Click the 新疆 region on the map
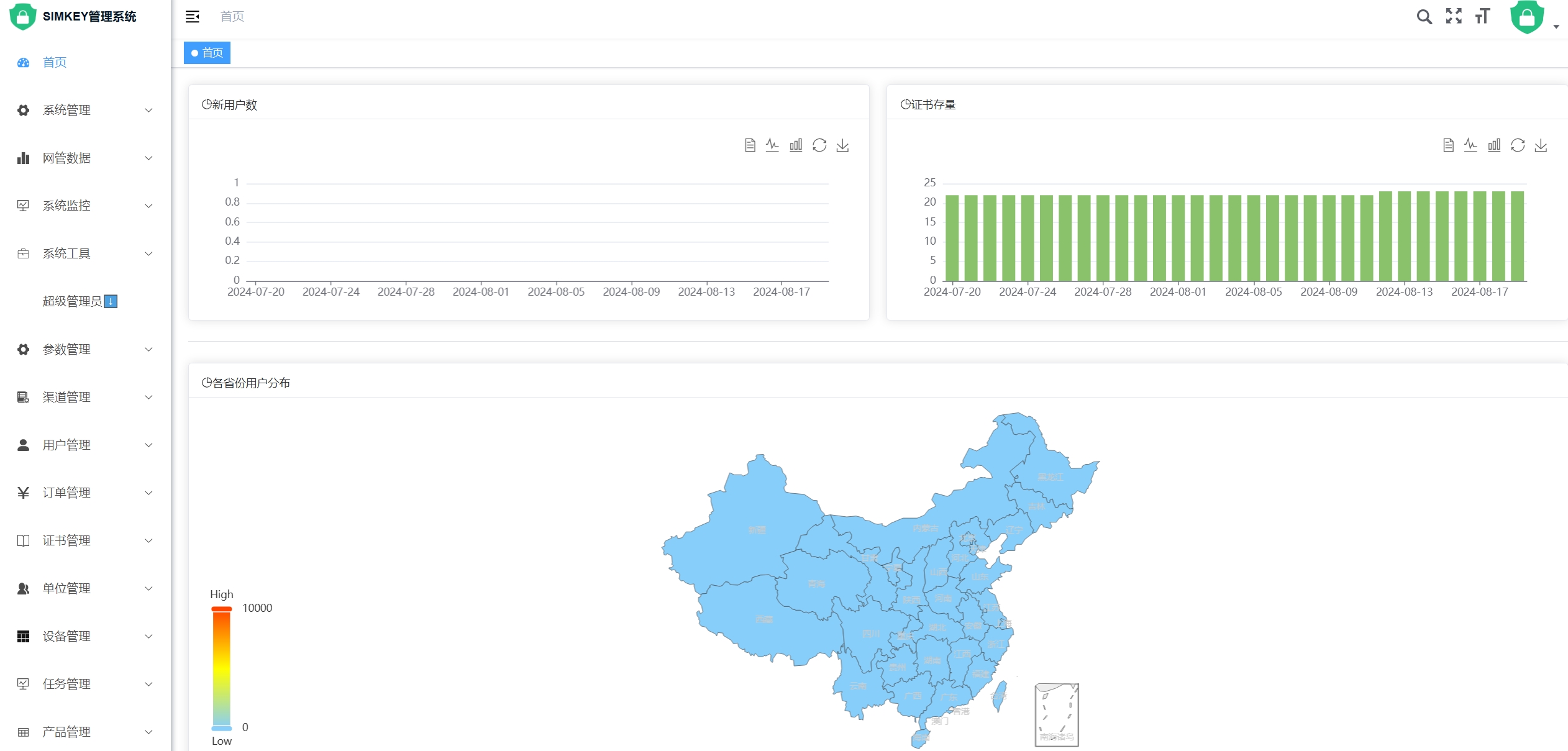This screenshot has height=751, width=1568. pyautogui.click(x=756, y=530)
